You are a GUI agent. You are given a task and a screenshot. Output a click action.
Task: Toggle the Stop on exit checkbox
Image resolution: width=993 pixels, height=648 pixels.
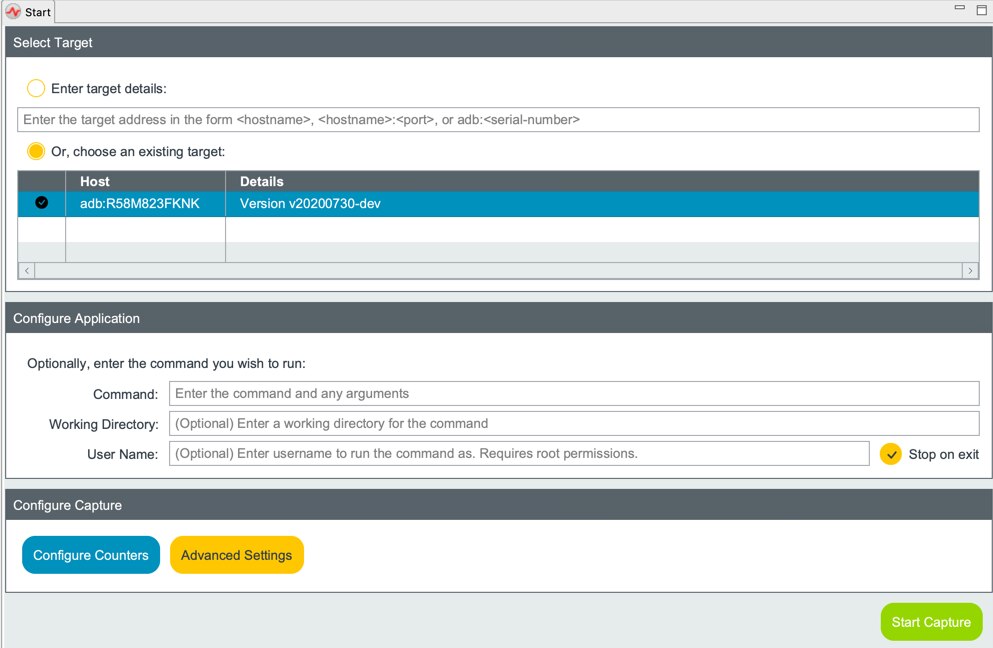[x=890, y=454]
